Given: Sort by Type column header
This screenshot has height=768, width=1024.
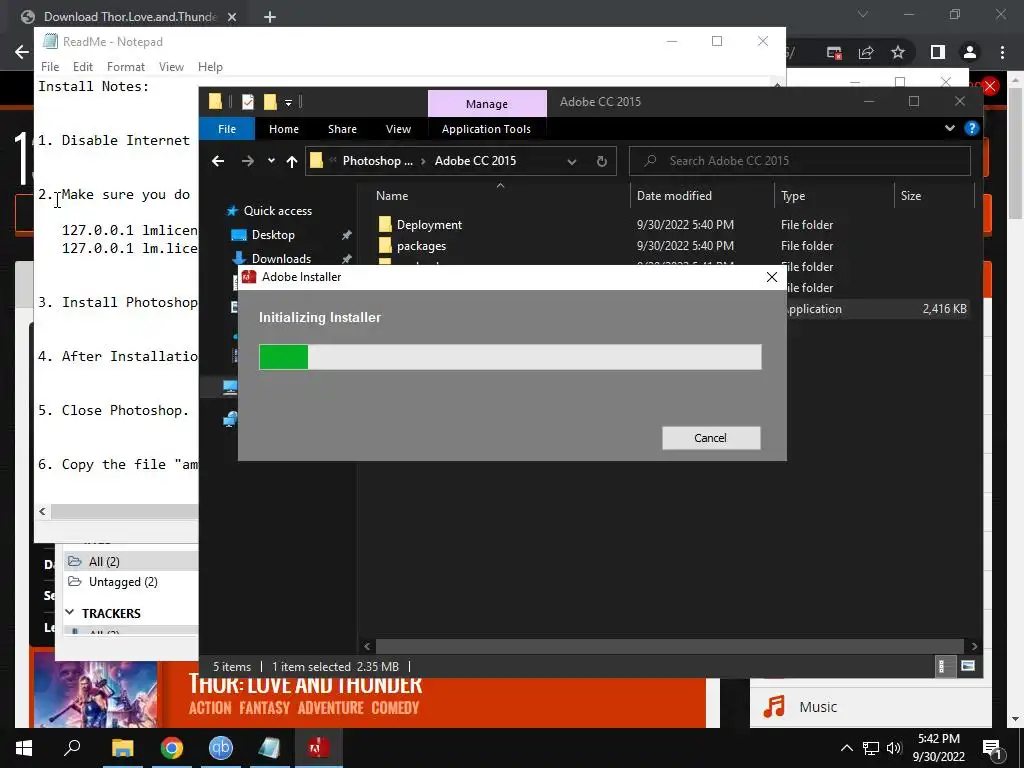Looking at the screenshot, I should tap(793, 195).
